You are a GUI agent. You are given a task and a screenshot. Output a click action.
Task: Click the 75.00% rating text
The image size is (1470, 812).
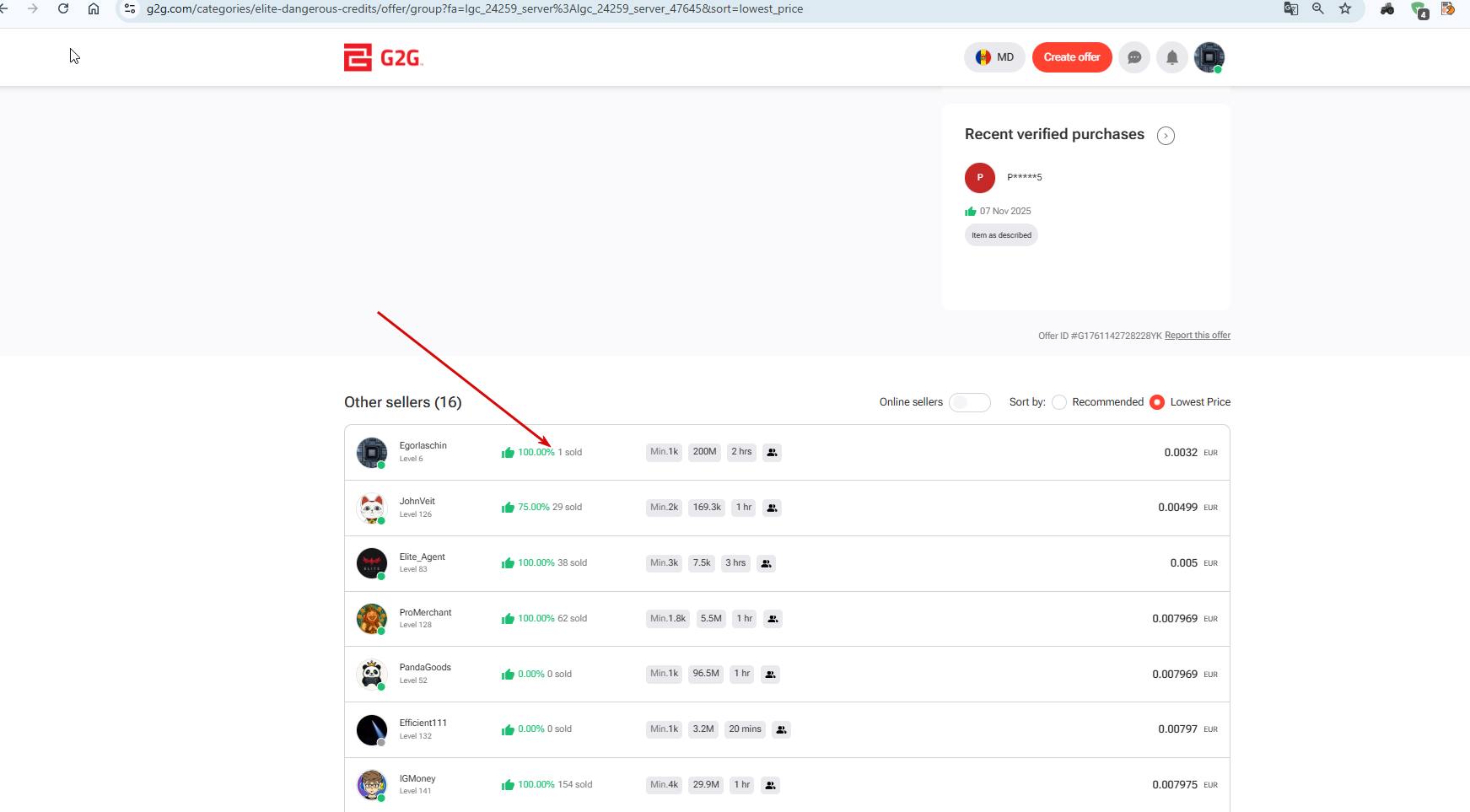pos(534,508)
